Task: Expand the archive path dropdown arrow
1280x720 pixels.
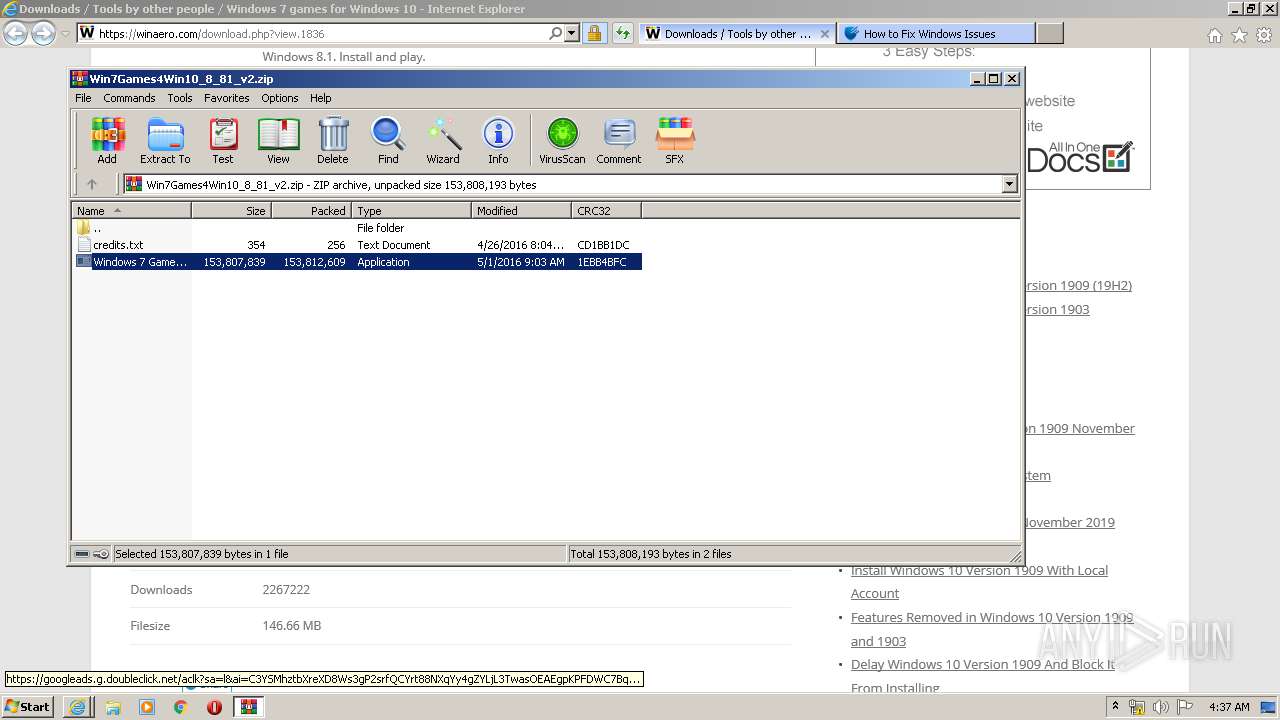Action: pos(1009,184)
